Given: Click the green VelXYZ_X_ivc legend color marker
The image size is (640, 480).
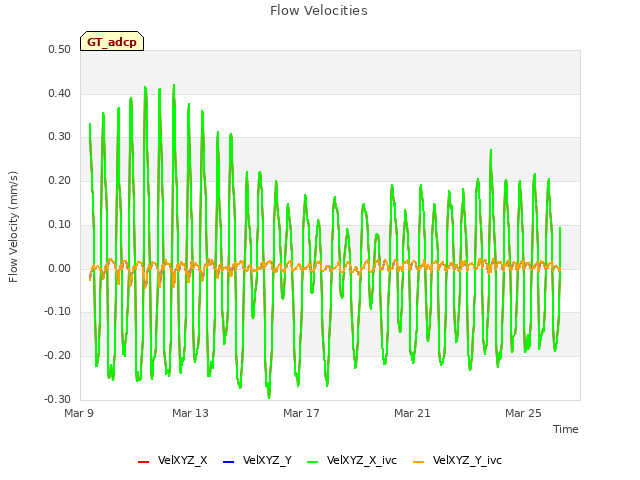Looking at the screenshot, I should [x=313, y=462].
